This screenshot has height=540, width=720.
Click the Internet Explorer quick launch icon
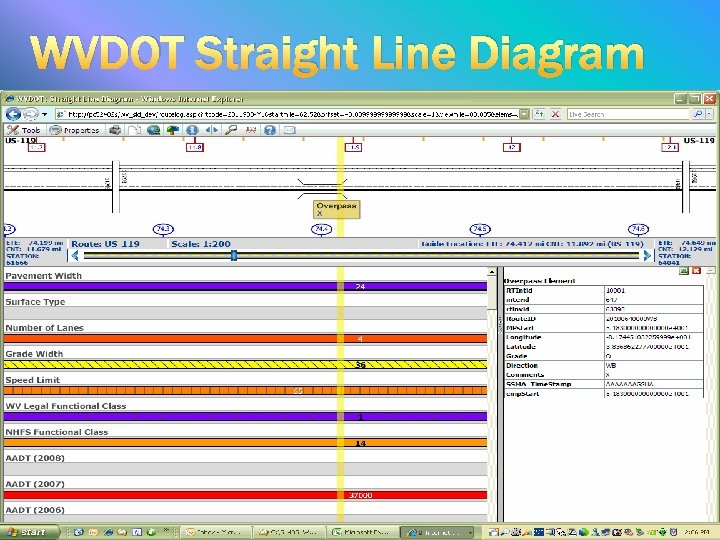pos(108,532)
